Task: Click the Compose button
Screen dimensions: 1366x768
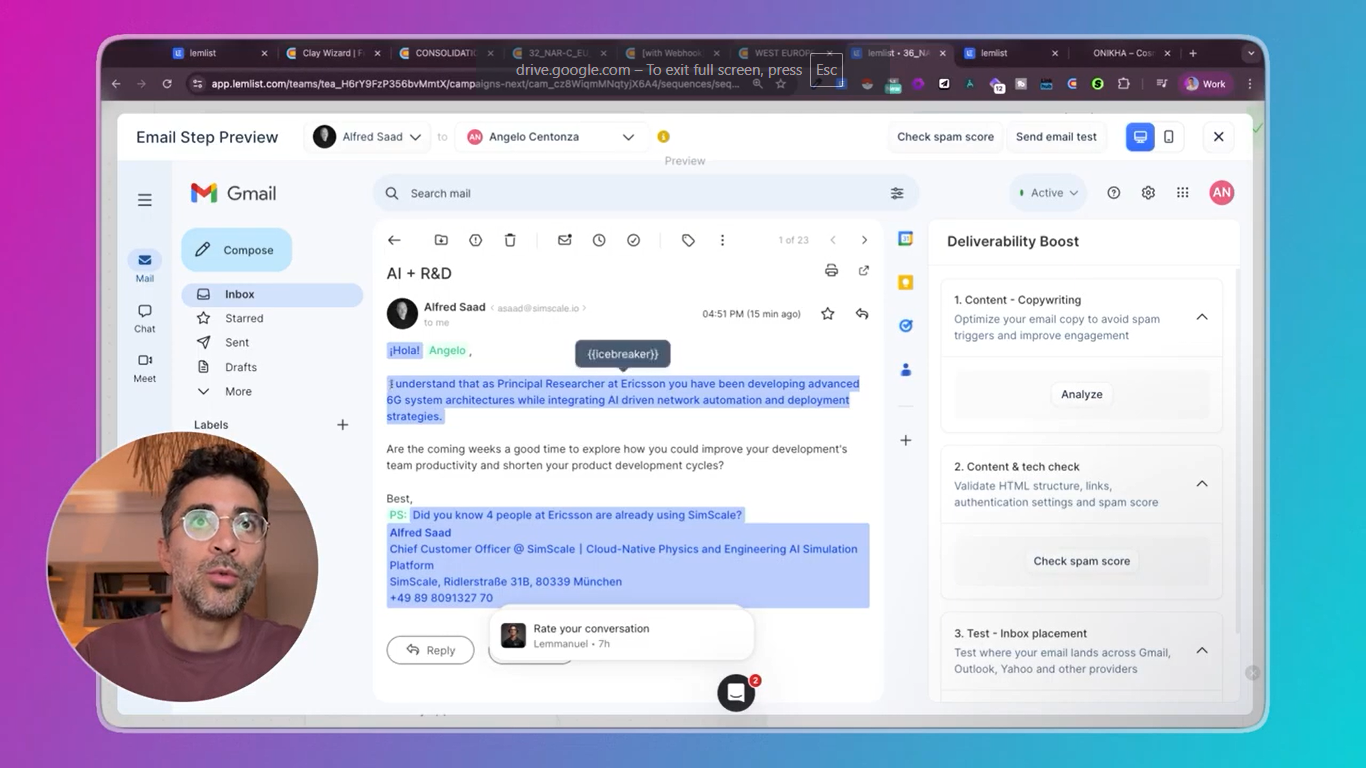Action: tap(236, 250)
